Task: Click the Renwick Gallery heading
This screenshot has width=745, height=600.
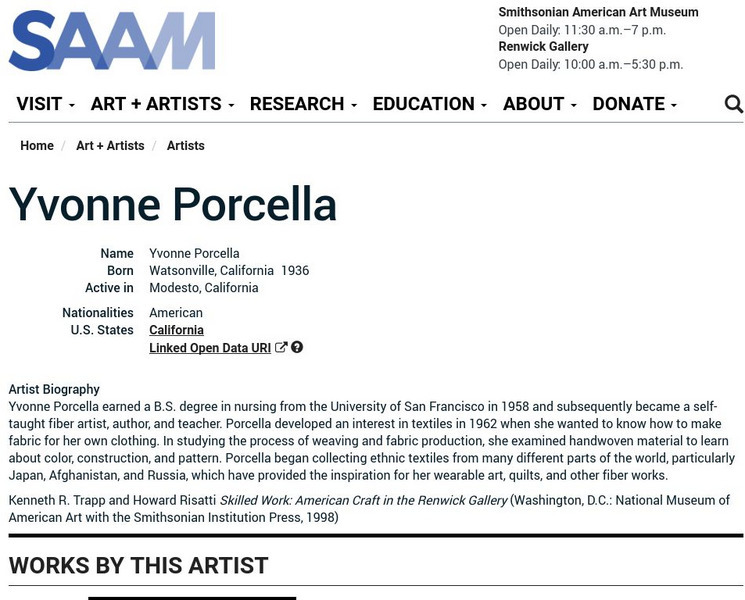Action: tap(543, 47)
